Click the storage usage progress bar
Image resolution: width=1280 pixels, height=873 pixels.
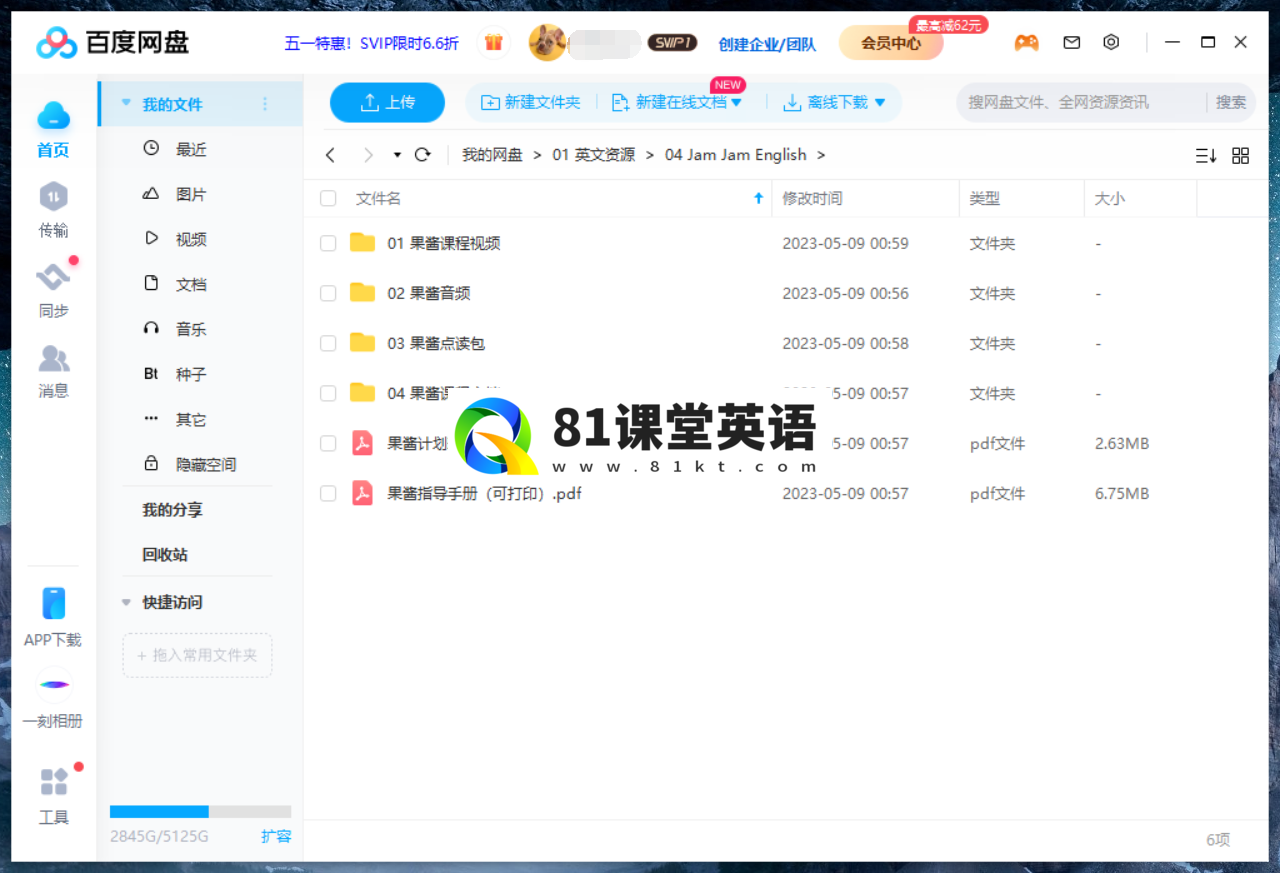coord(200,812)
